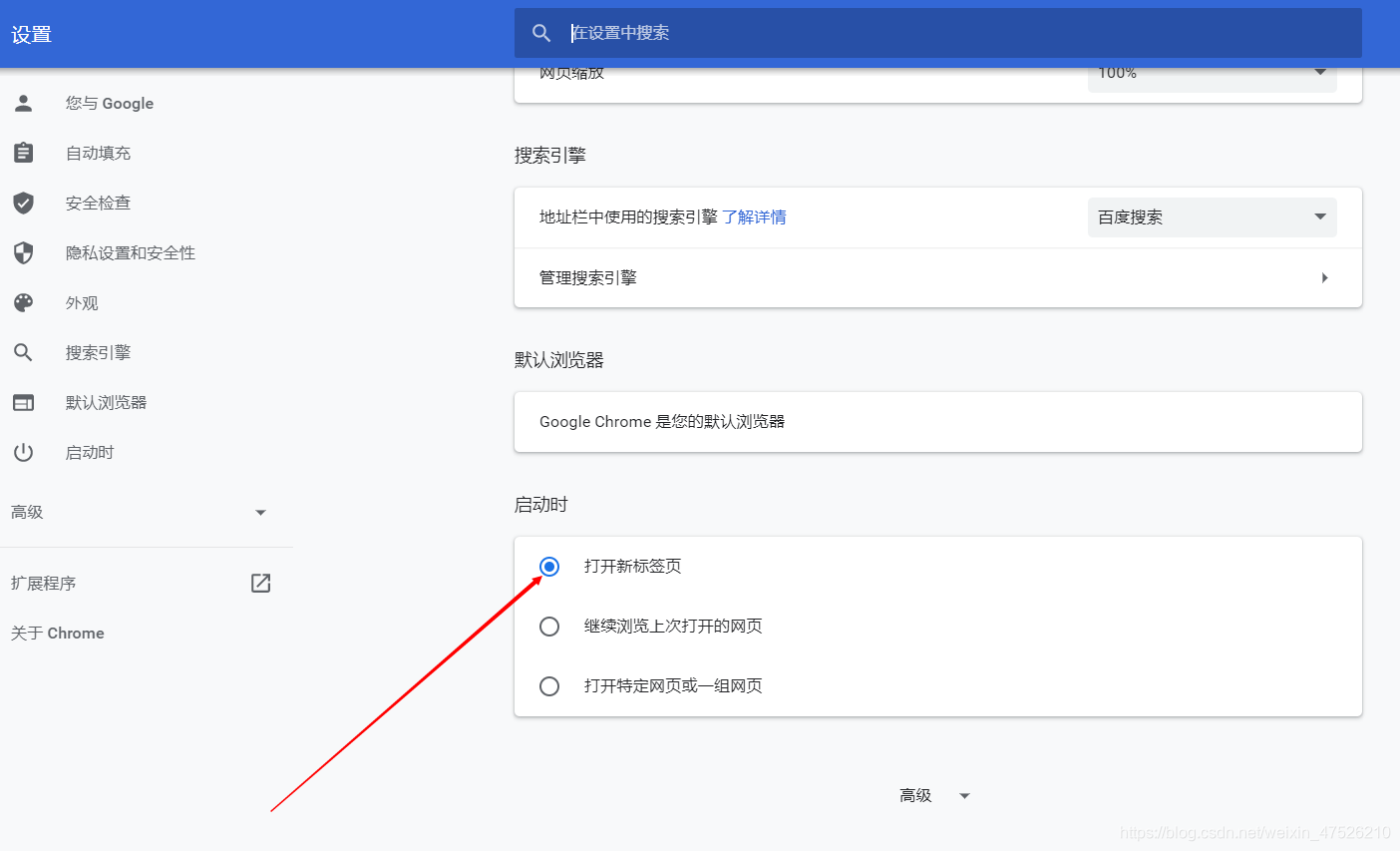Click the 地址栏中使用的搜索引擎 label
This screenshot has width=1400, height=851.
tap(628, 216)
